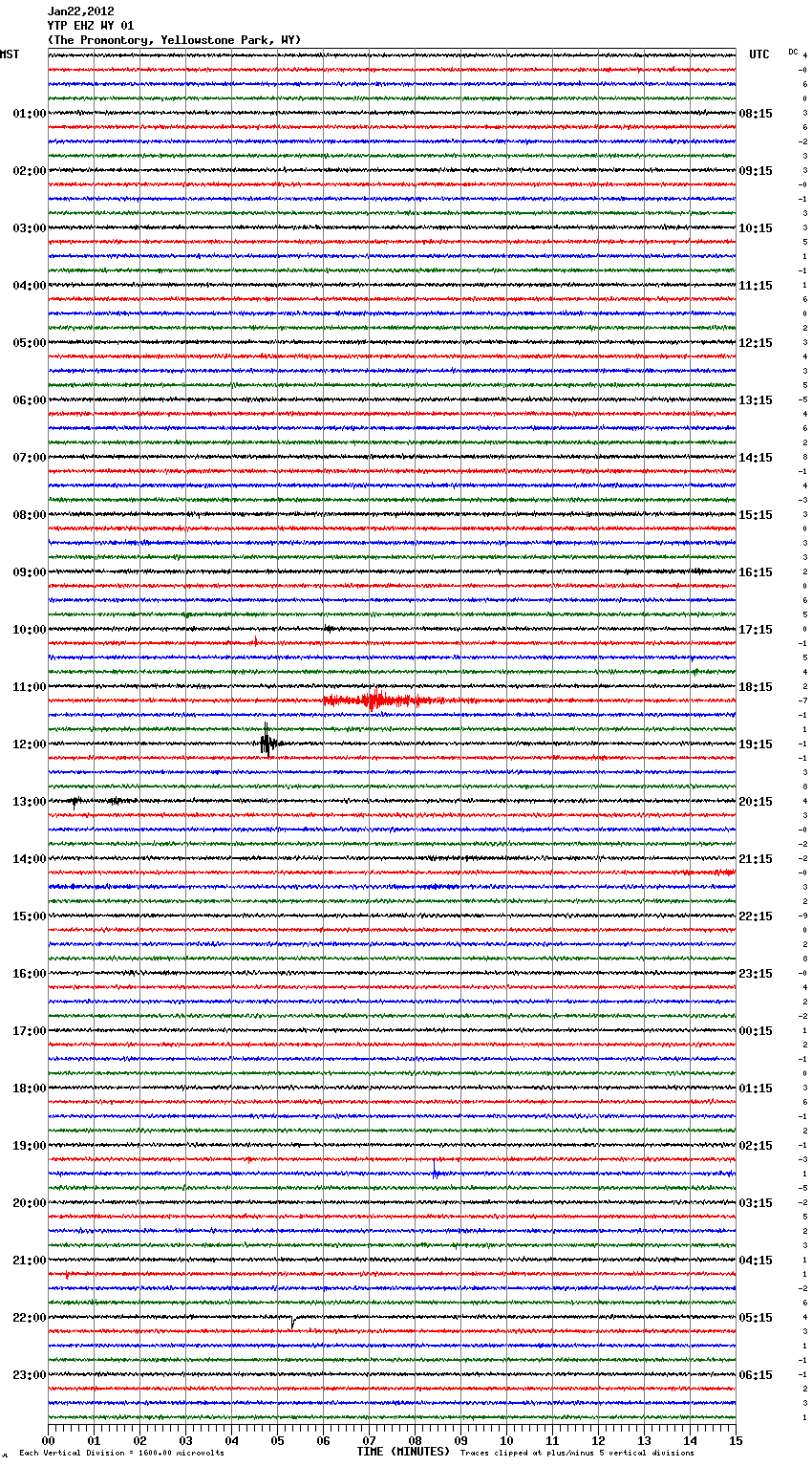Click the 00:15 UTC time label
The height and width of the screenshot is (1466, 812).
[x=756, y=1031]
